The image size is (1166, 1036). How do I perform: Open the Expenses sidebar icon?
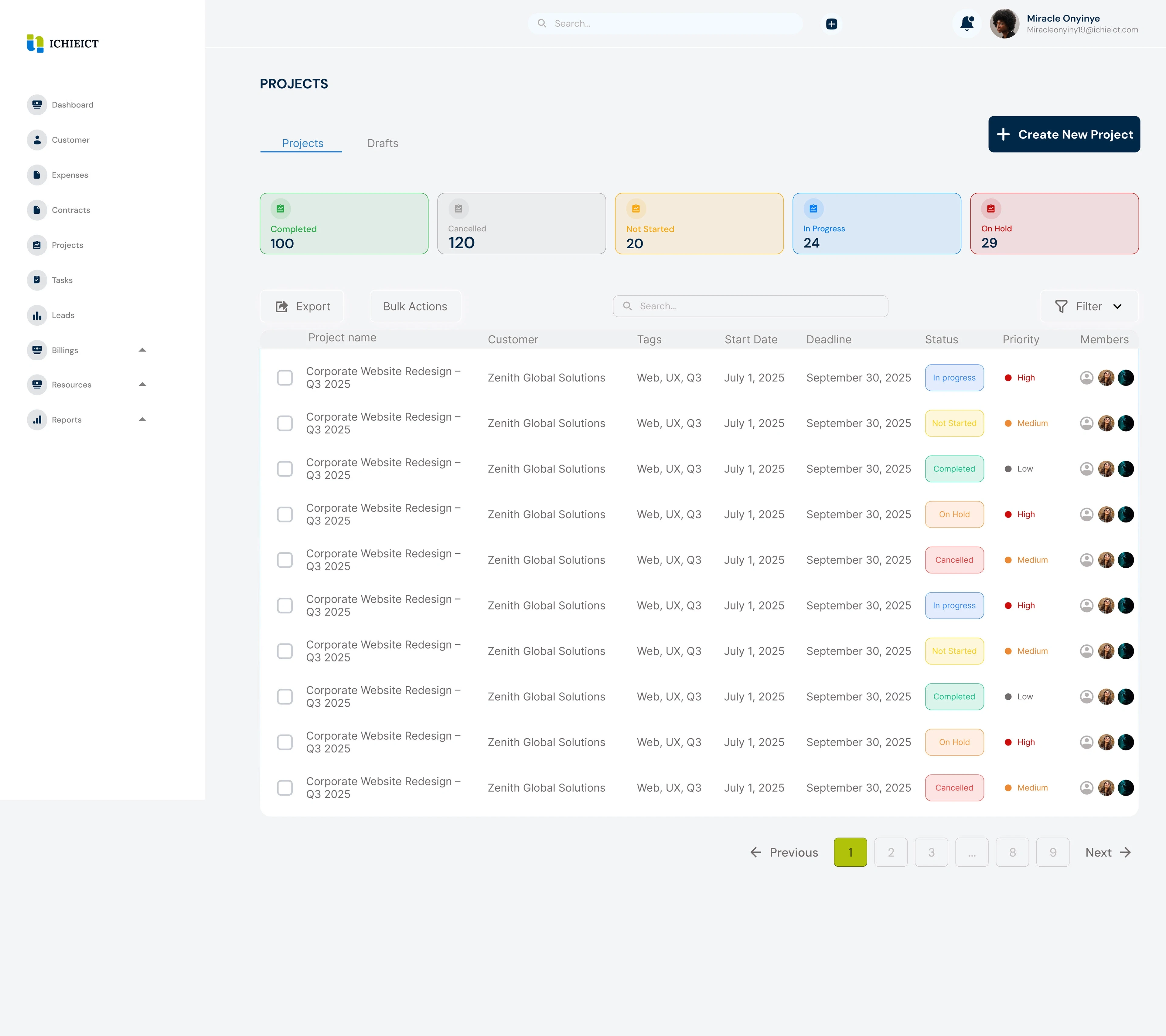click(x=37, y=175)
